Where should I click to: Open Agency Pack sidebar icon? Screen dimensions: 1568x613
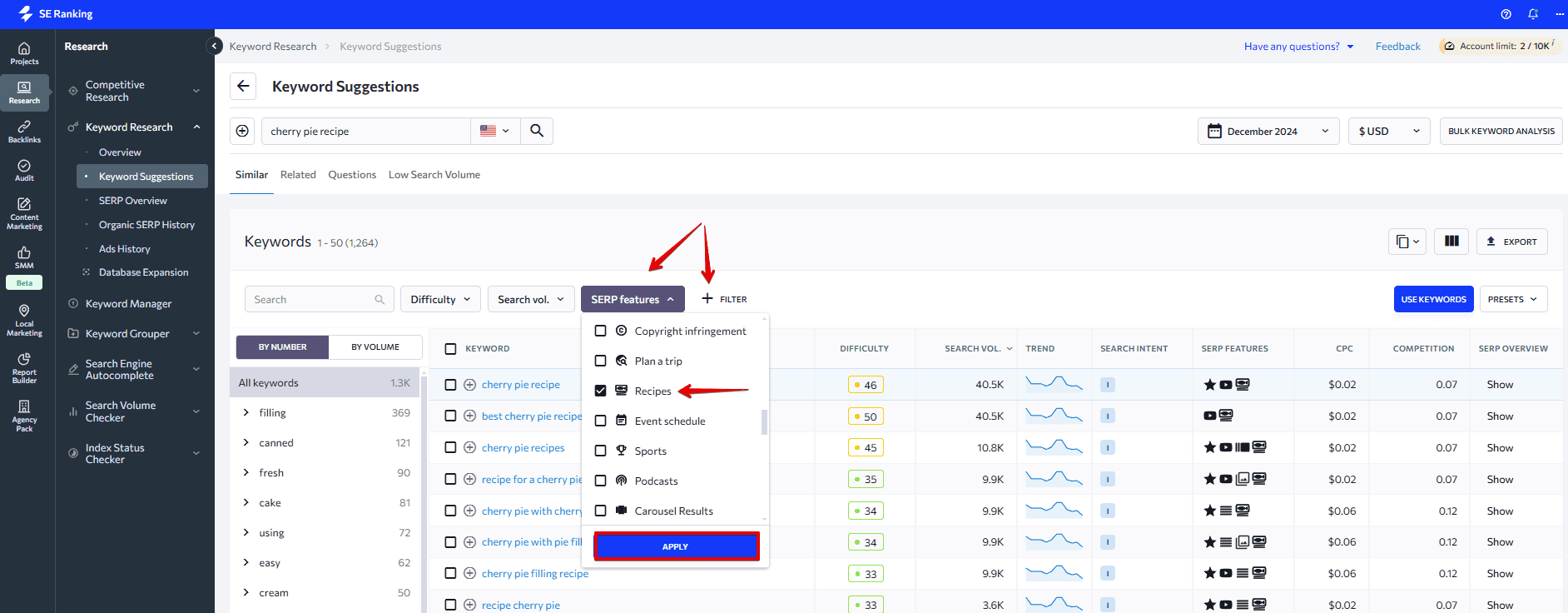click(x=24, y=415)
